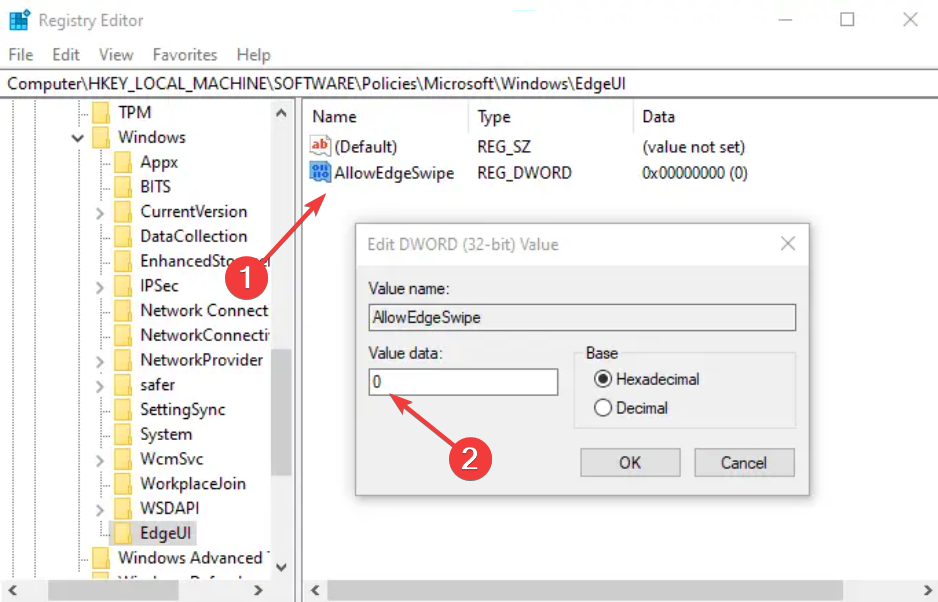The width and height of the screenshot is (938, 602).
Task: Click the EdgeUI folder icon
Action: [x=123, y=533]
